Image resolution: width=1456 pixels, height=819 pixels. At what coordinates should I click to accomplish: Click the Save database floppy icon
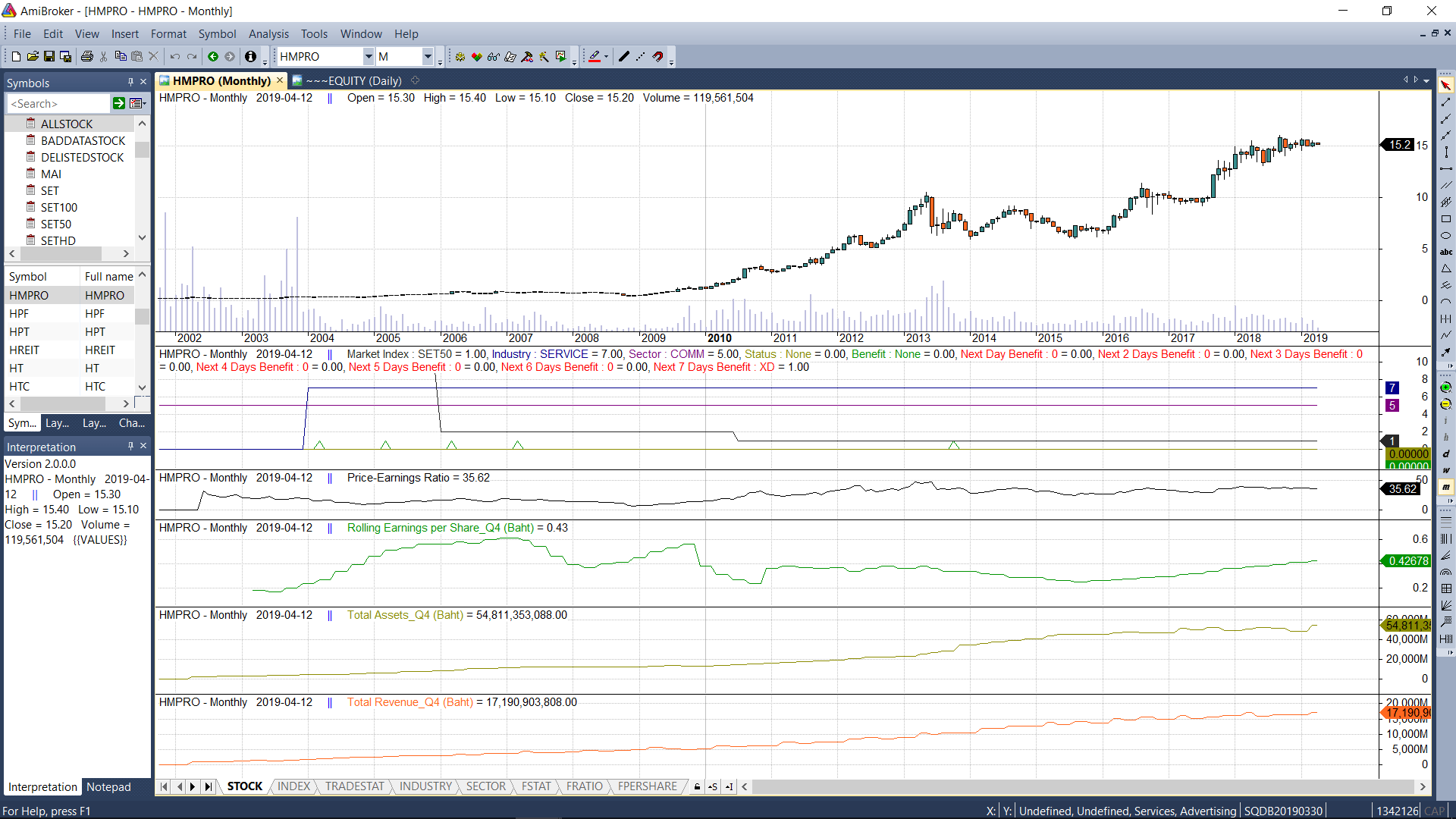66,57
